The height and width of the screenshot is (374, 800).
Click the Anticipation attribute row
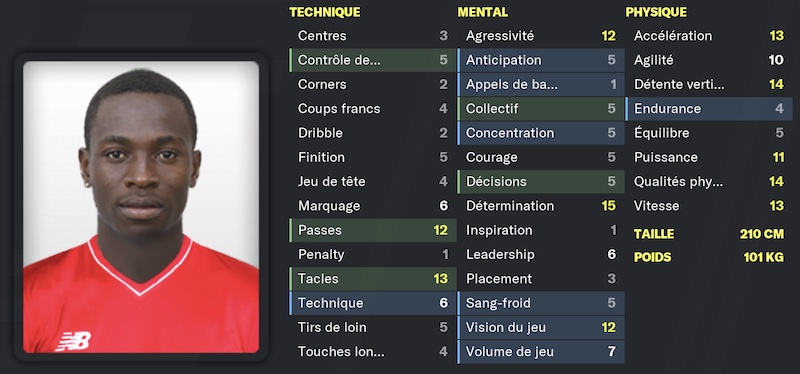tap(541, 60)
